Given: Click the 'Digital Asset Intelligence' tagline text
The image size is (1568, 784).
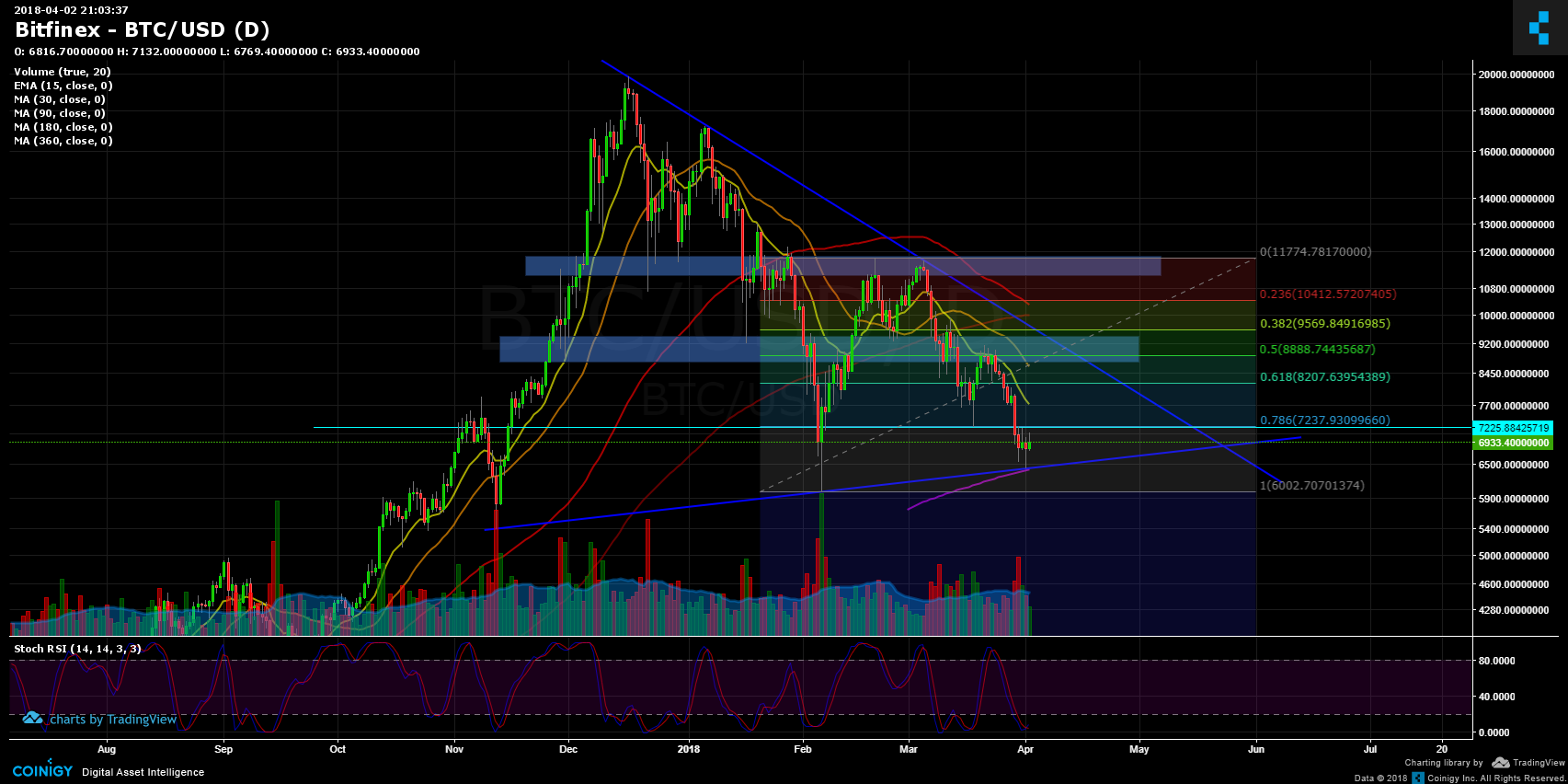Looking at the screenshot, I should 143,772.
